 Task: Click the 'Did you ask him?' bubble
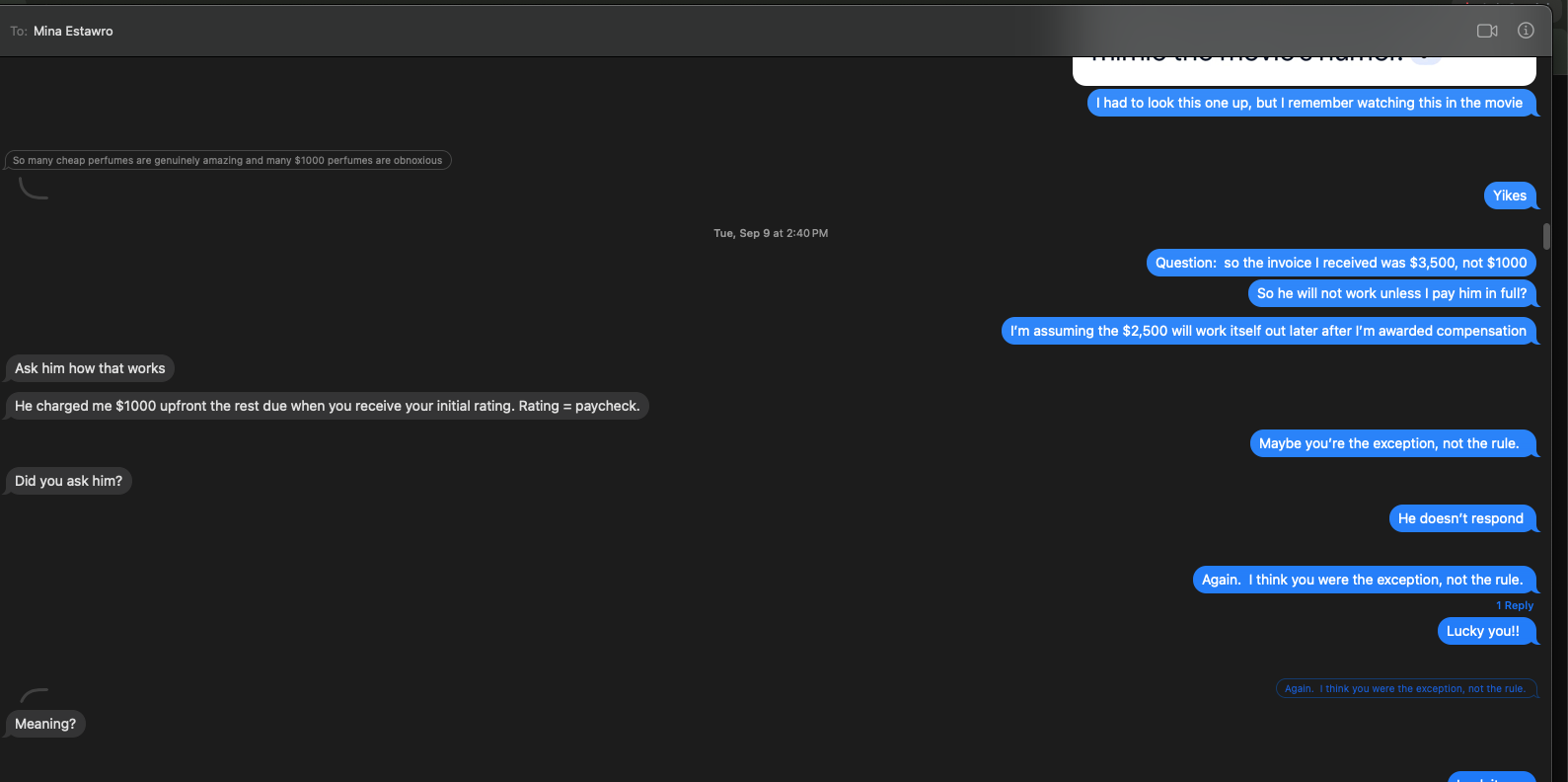(x=68, y=481)
